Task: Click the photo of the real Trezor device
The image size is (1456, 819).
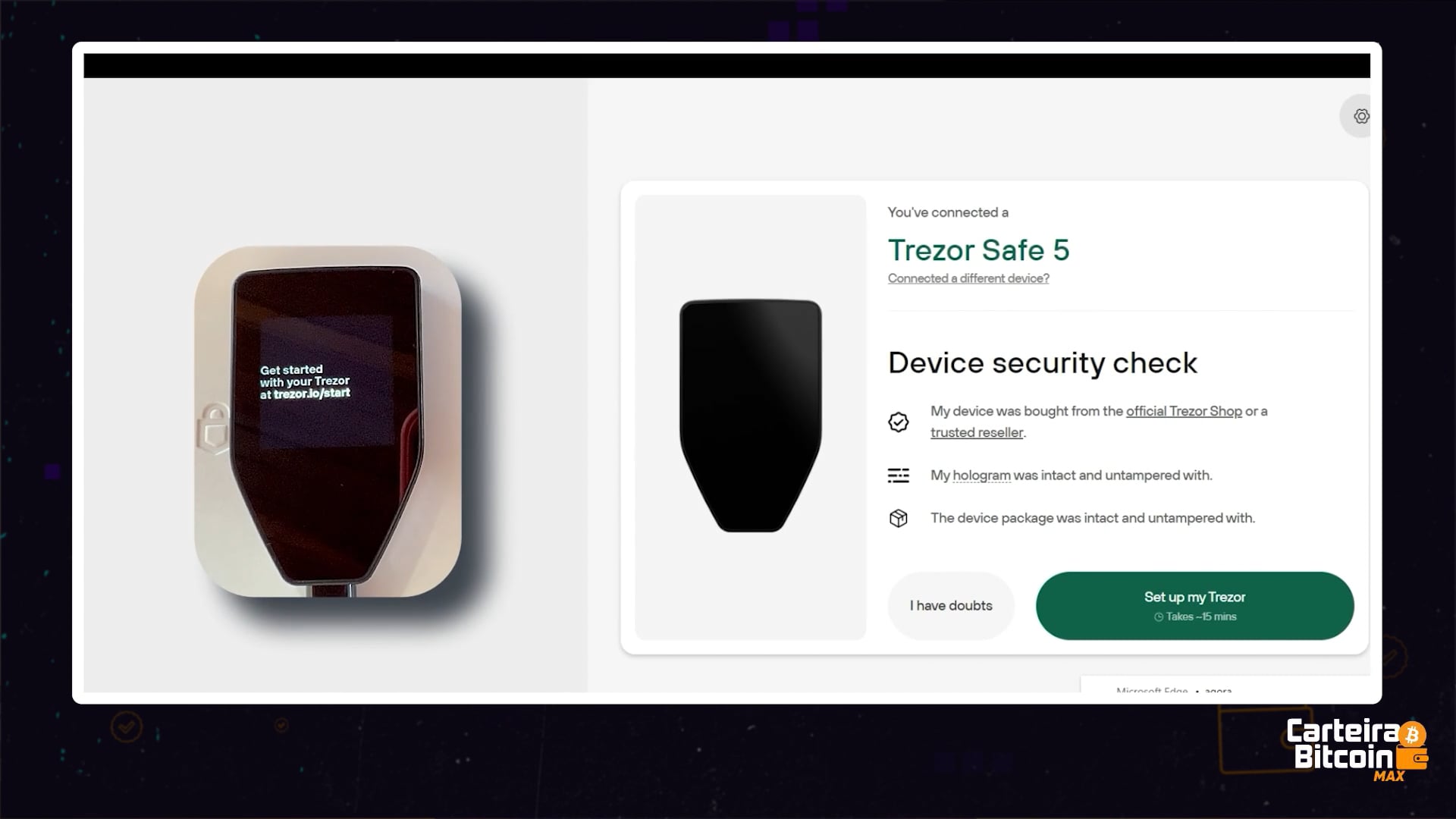Action: [x=328, y=421]
